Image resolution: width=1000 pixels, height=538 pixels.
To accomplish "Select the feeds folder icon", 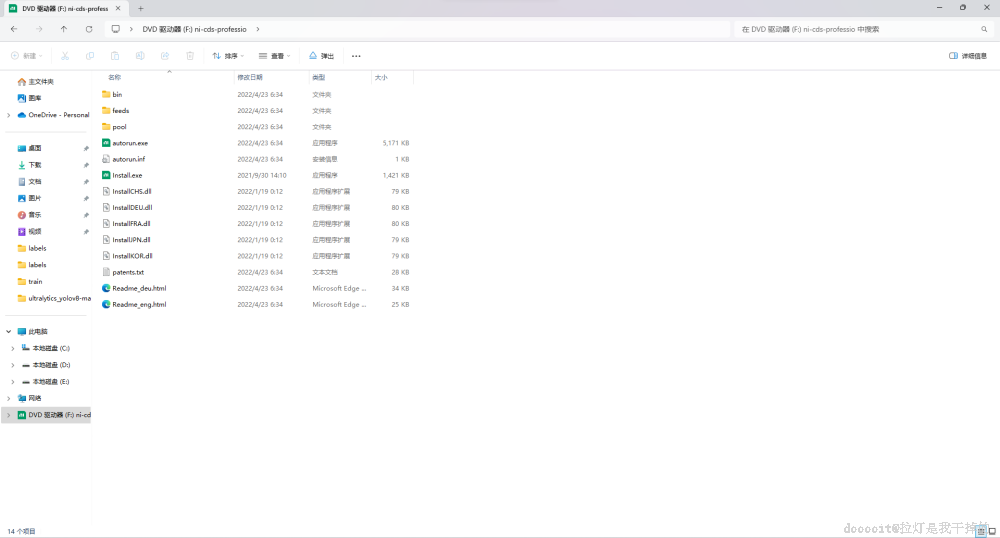I will click(107, 110).
